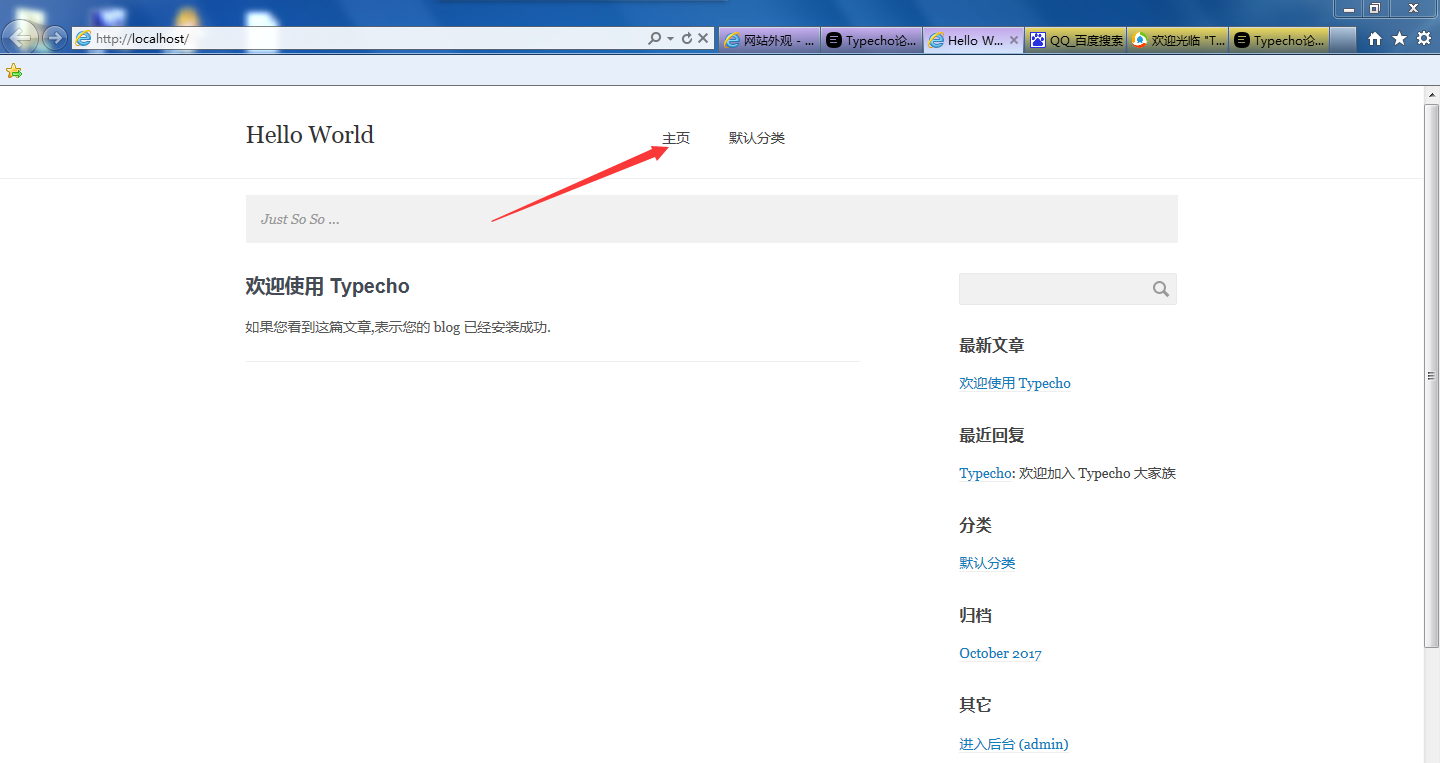Click 欢迎加入 Typecho 大家族 comment text
This screenshot has height=763, width=1440.
point(1098,473)
